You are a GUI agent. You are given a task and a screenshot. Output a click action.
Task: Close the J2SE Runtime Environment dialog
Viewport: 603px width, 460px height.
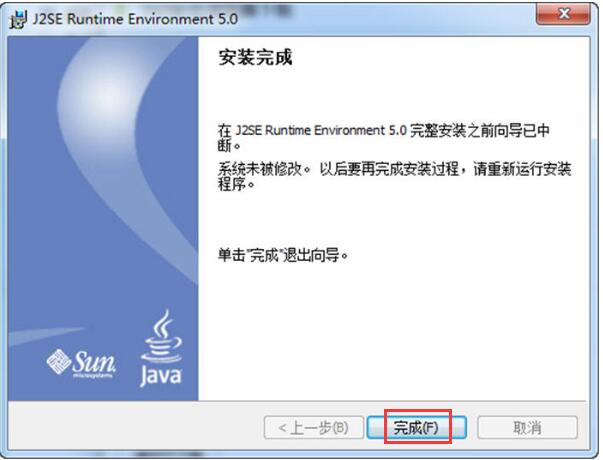[563, 14]
